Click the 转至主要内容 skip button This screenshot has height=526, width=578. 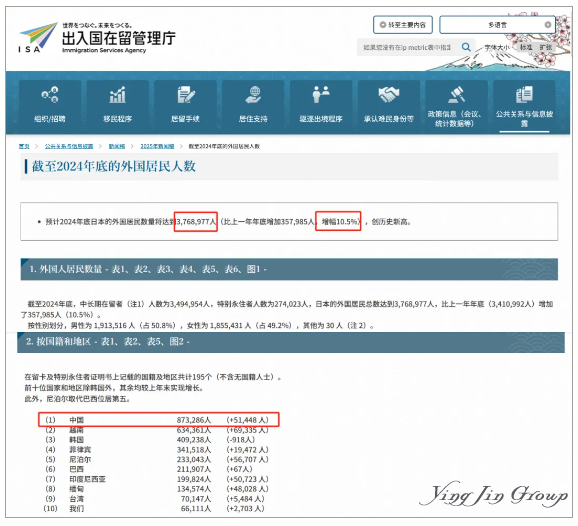(x=403, y=25)
